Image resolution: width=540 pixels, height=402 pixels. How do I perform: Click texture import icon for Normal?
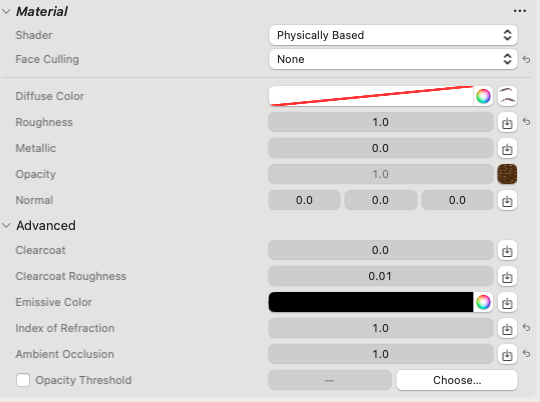507,200
